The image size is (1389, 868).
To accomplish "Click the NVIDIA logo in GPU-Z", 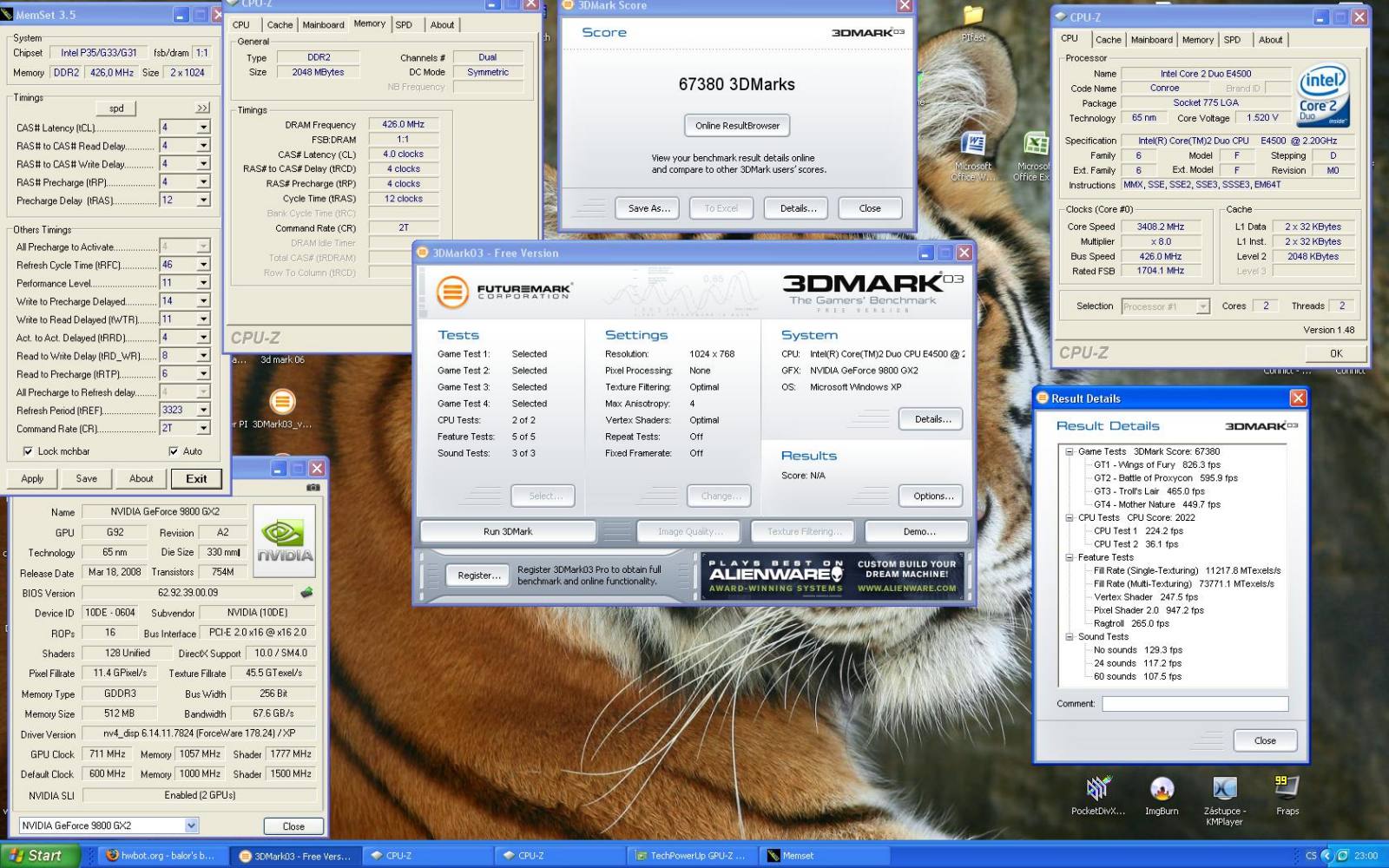I will tap(285, 542).
